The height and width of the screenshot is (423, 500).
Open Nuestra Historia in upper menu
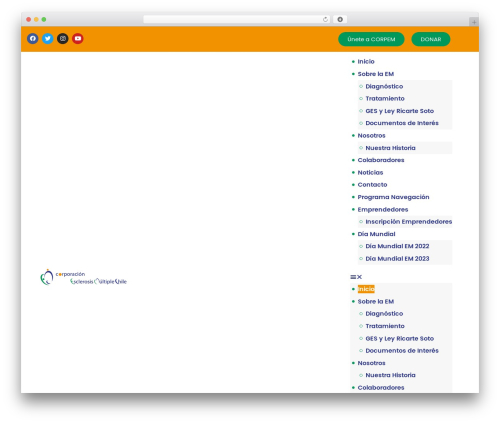(390, 148)
